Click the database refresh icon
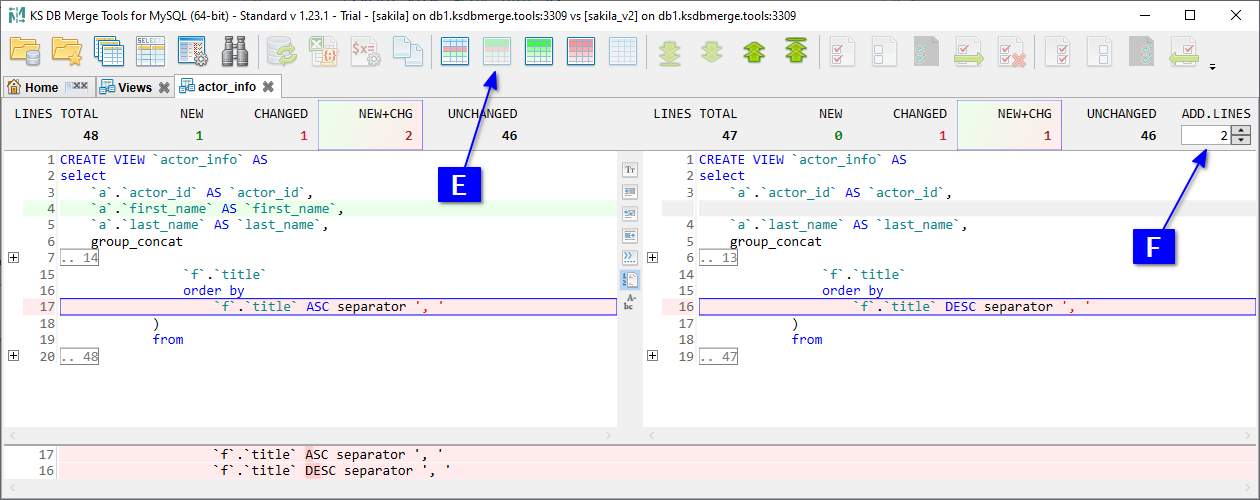1260x500 pixels. tap(284, 51)
